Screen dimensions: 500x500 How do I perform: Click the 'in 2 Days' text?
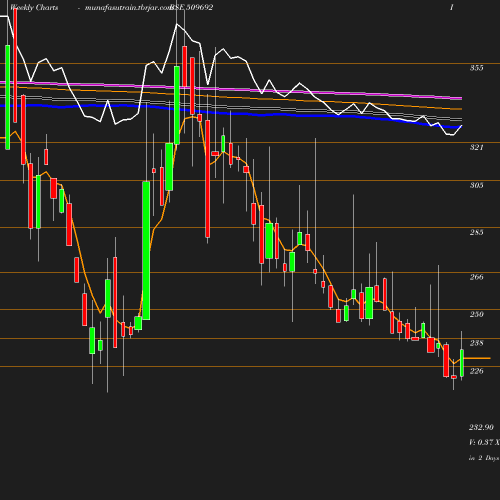(484, 458)
